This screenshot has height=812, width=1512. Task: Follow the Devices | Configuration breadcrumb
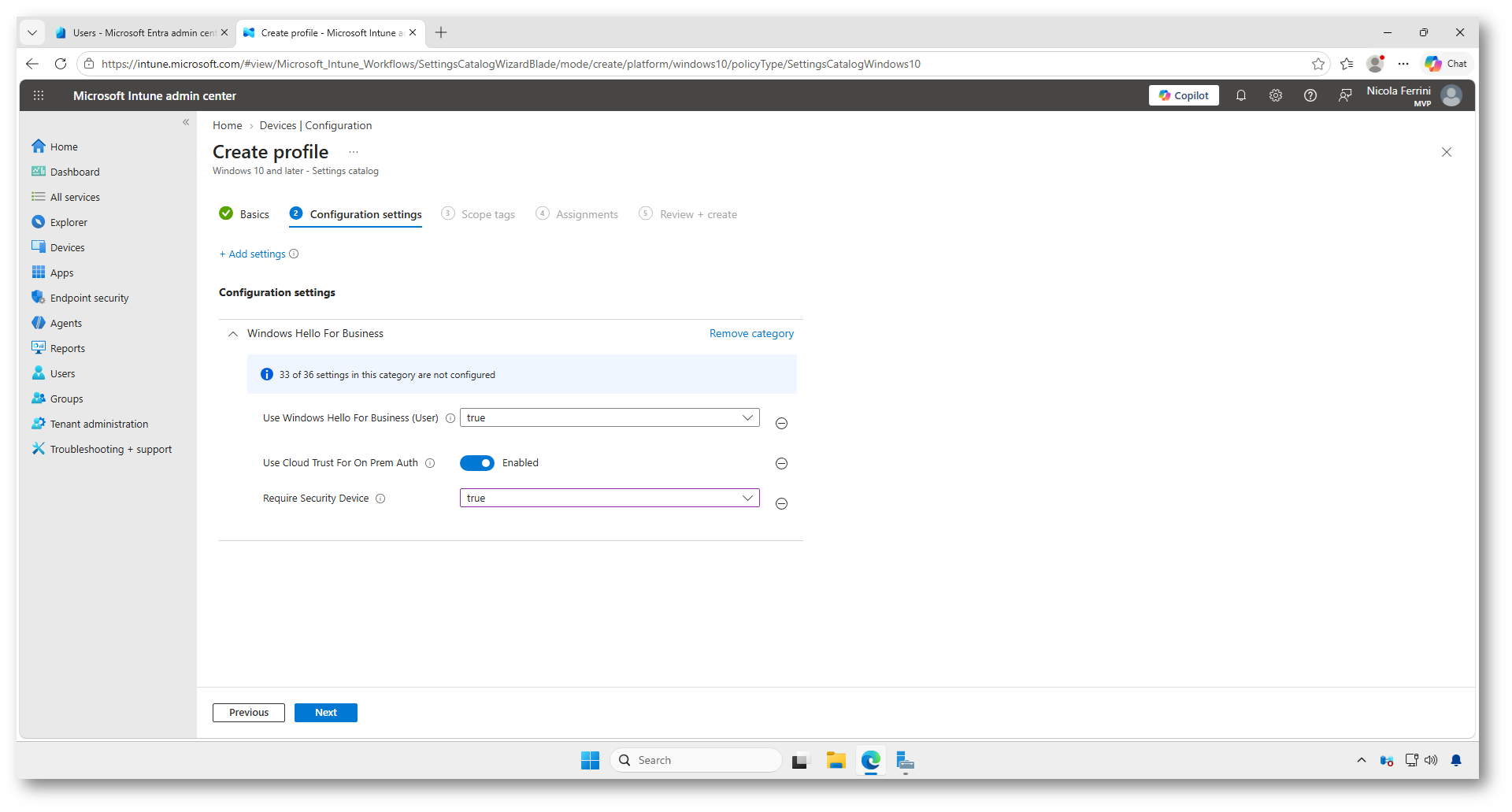(316, 125)
